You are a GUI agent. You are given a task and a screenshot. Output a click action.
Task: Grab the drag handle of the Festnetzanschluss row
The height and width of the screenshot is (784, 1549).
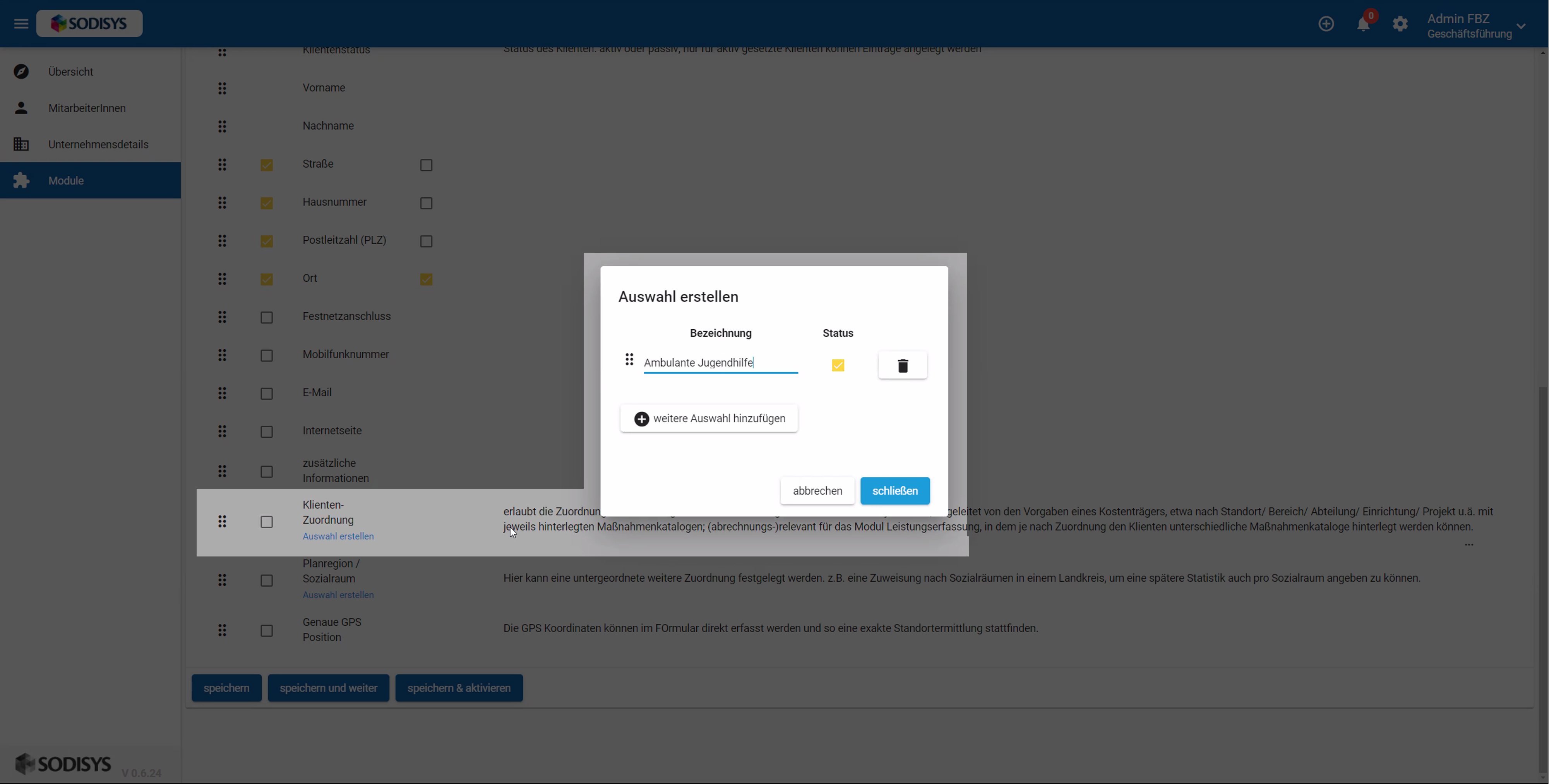pyautogui.click(x=222, y=317)
